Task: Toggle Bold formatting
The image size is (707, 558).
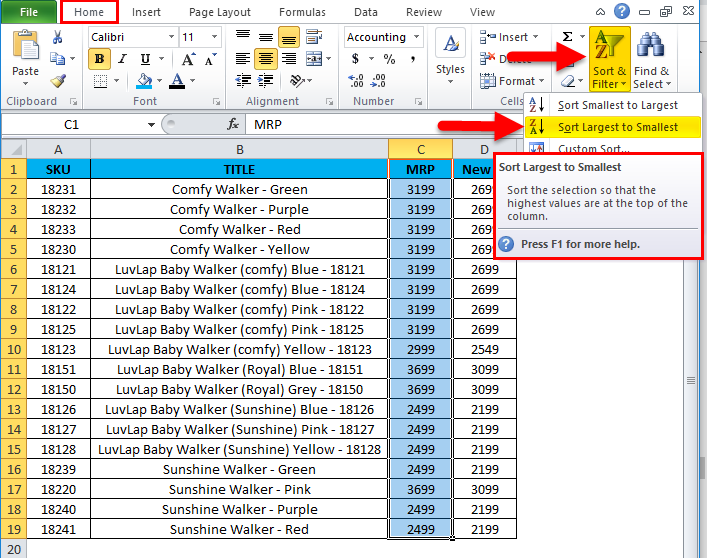Action: pos(99,59)
